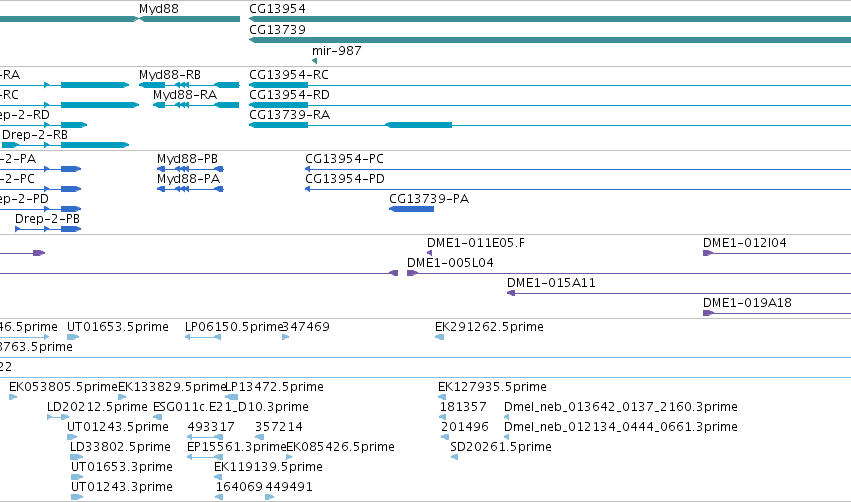Viewport: 851px width, 502px height.
Task: Click transcript CG13954-RD label
Action: (289, 94)
